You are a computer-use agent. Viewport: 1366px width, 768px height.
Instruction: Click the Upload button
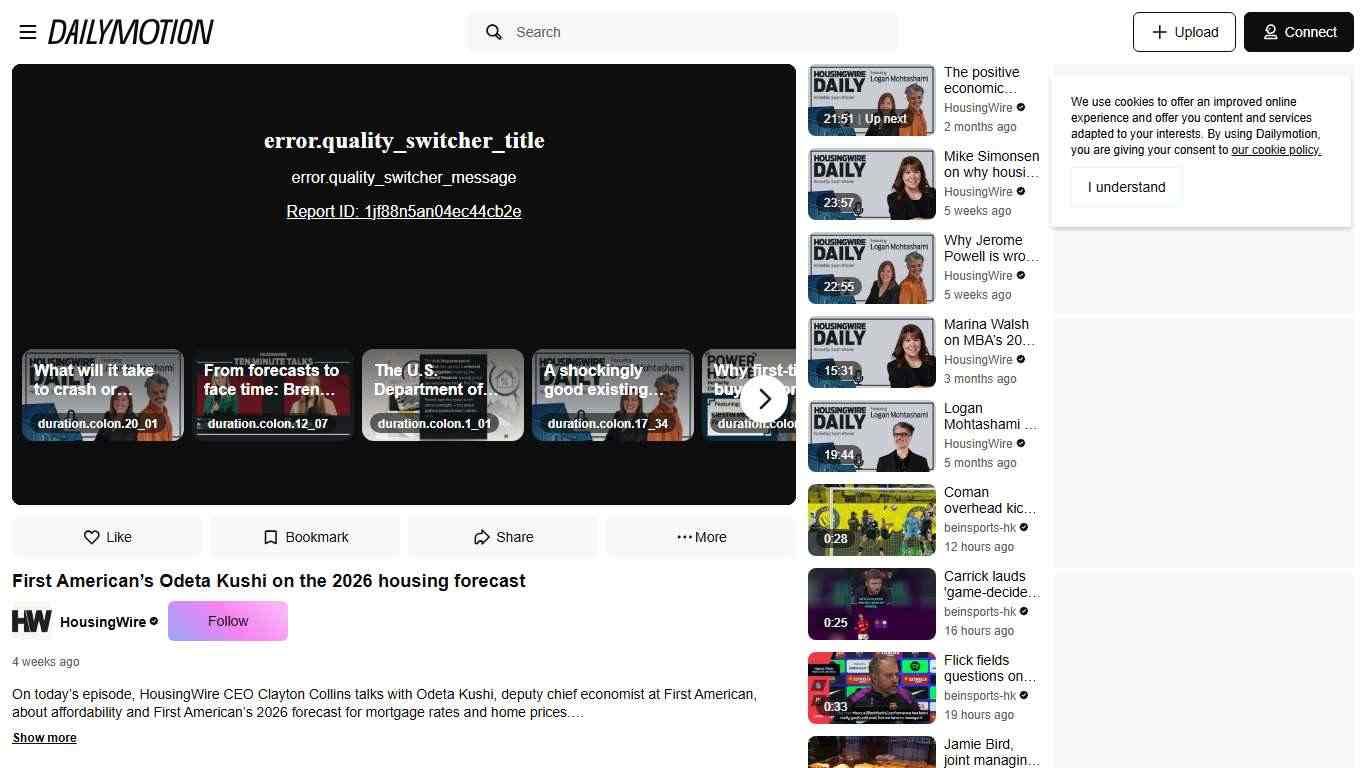coord(1184,32)
